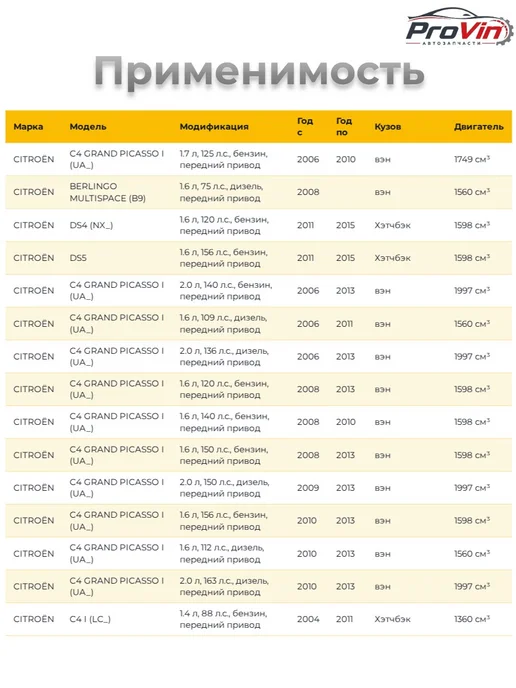This screenshot has width=516, height=688.
Task: Select the Кузов column header
Action: pos(387,127)
